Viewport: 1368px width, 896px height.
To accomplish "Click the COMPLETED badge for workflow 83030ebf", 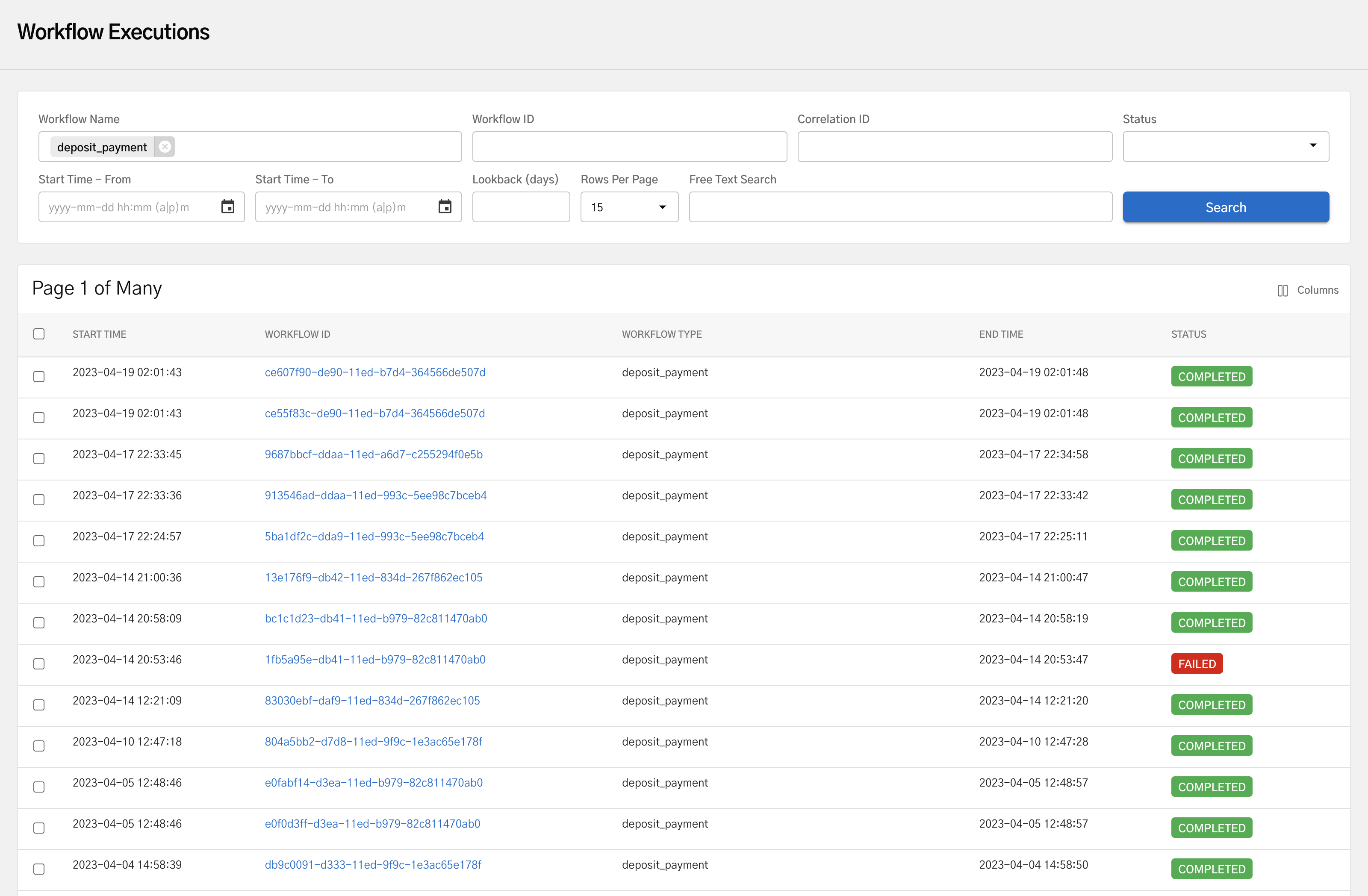I will [1211, 704].
